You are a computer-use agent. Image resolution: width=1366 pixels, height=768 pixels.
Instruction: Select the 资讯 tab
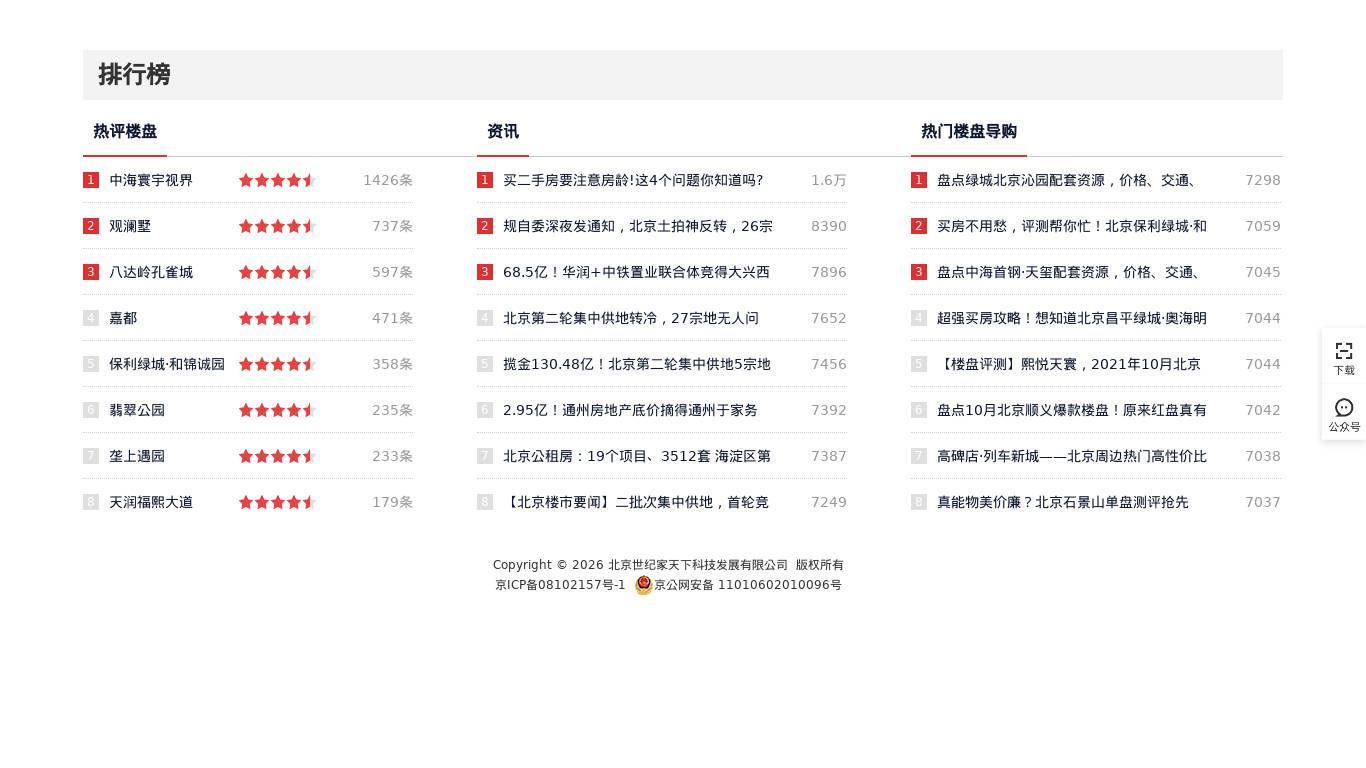pos(503,132)
